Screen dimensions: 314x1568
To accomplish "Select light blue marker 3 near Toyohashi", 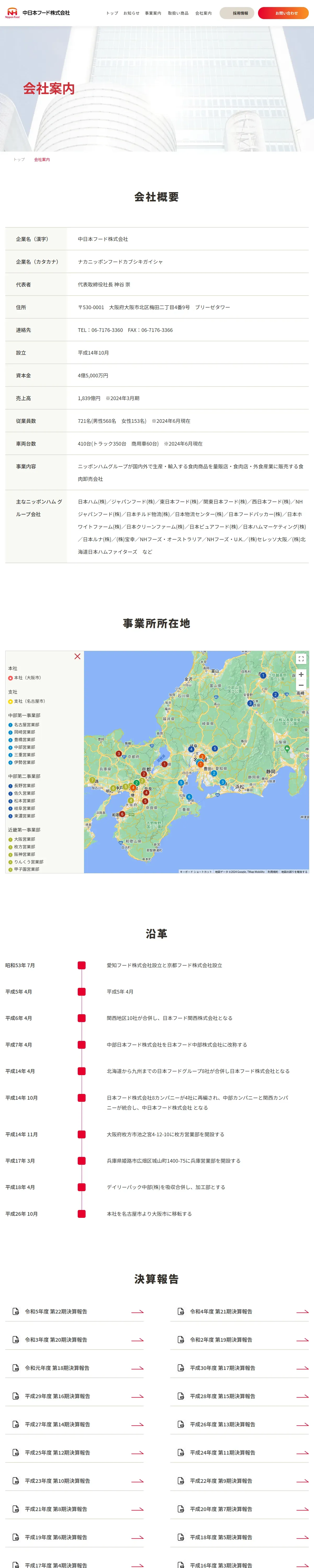I will pyautogui.click(x=222, y=782).
